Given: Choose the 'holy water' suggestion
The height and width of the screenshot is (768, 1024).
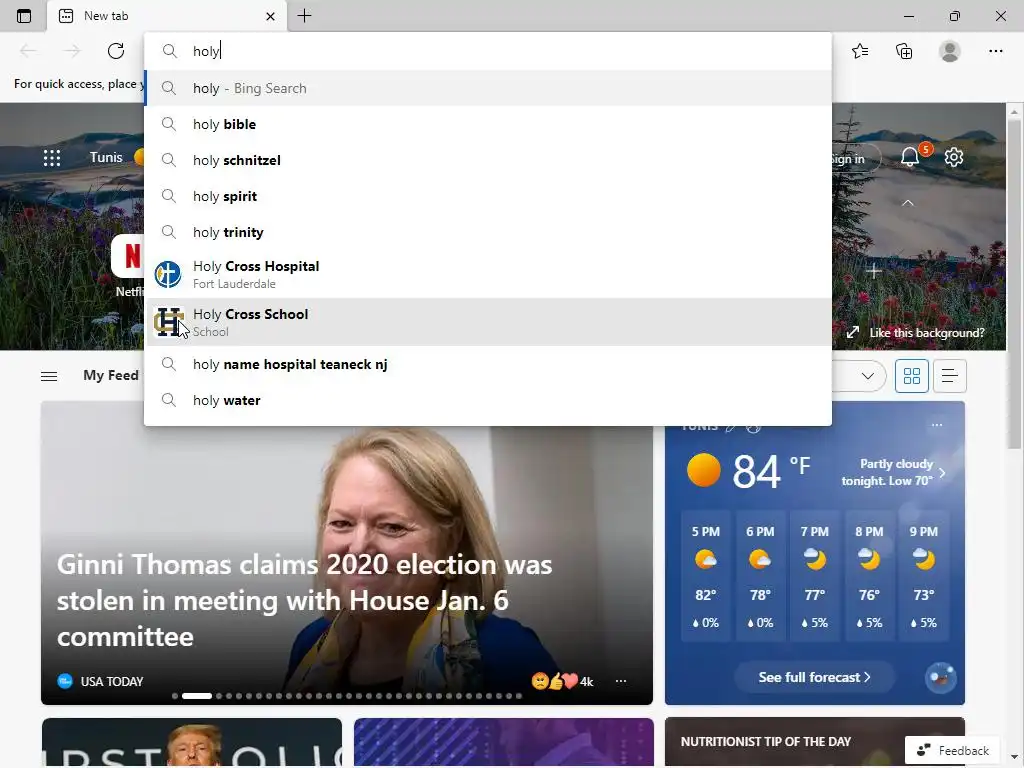Looking at the screenshot, I should click(488, 400).
